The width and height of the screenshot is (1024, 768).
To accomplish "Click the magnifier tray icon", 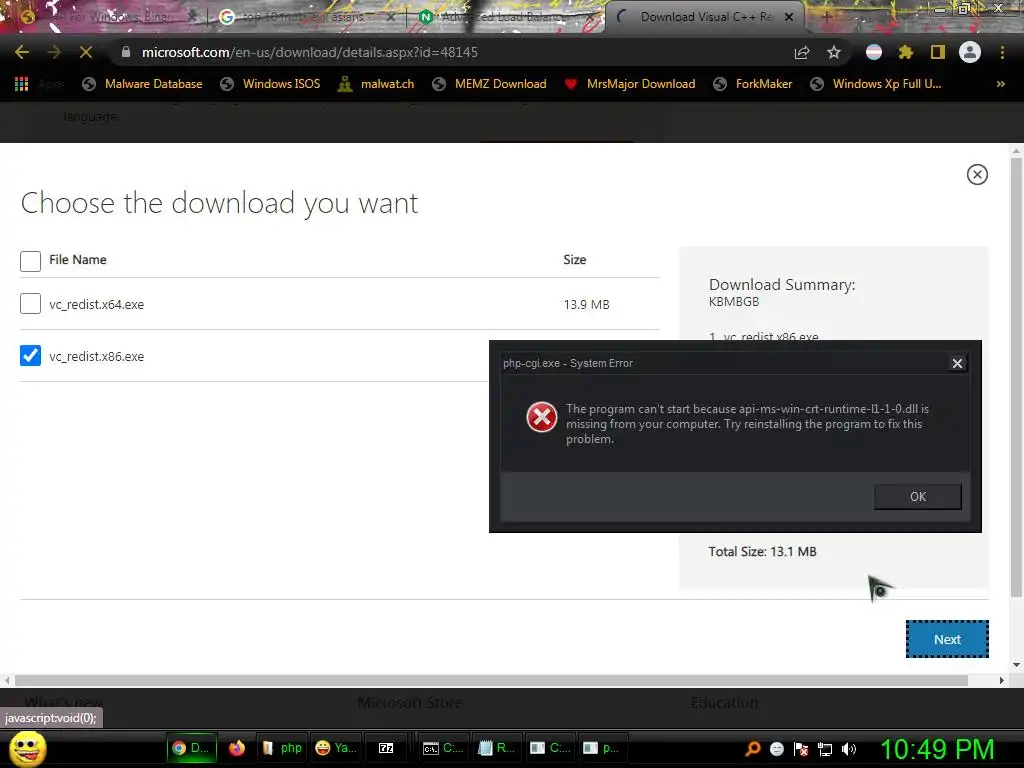I will (753, 748).
